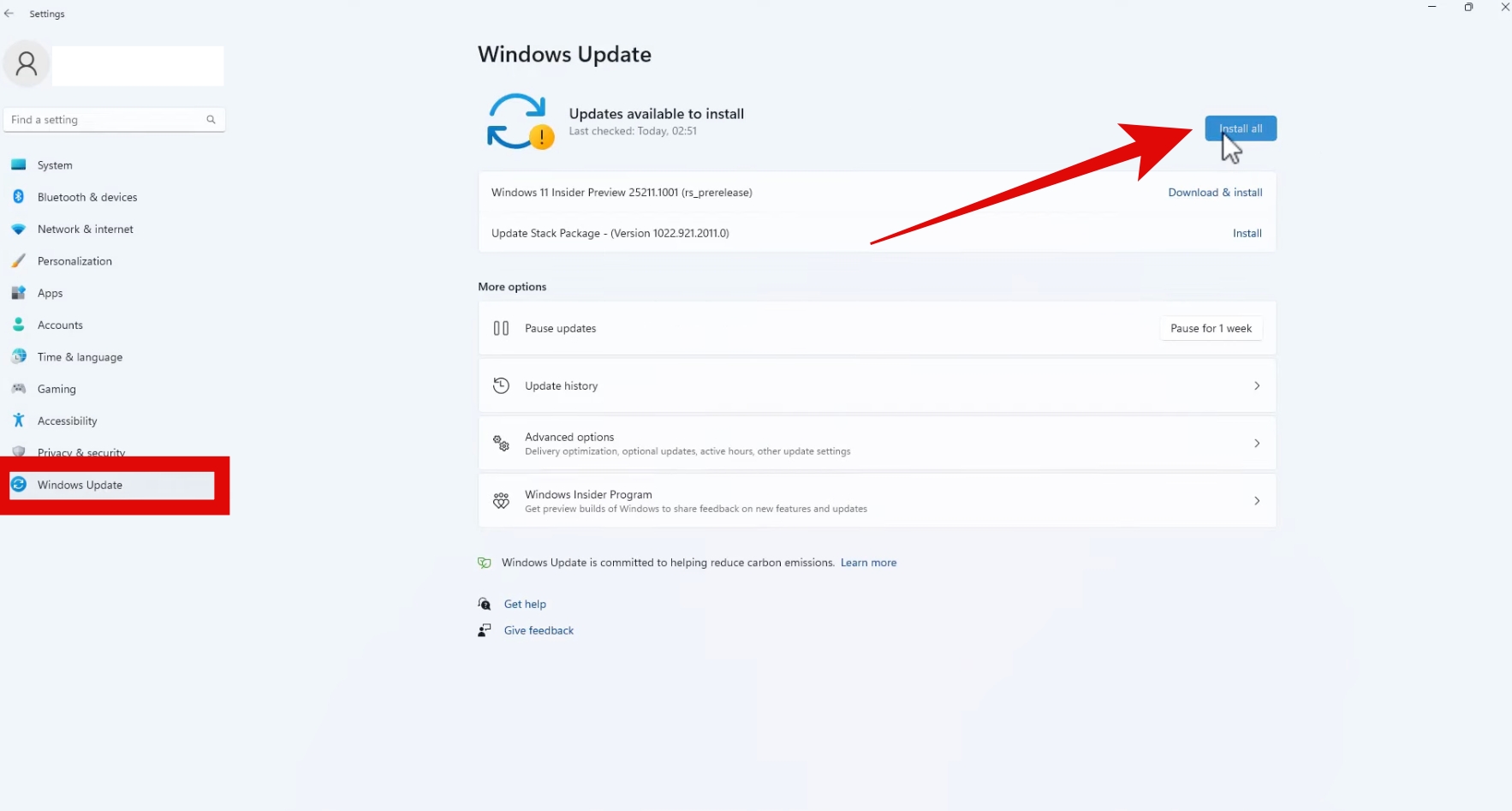
Task: Click the Pause for 1 week button
Action: (1211, 329)
